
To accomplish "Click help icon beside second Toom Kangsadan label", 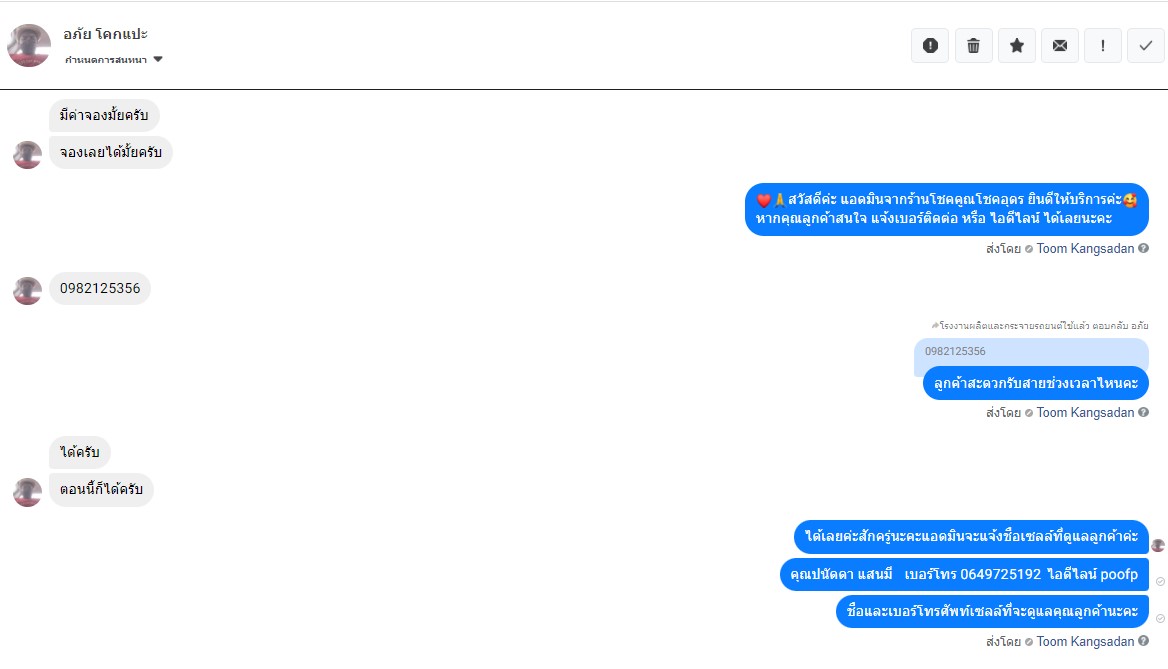I will (1143, 412).
